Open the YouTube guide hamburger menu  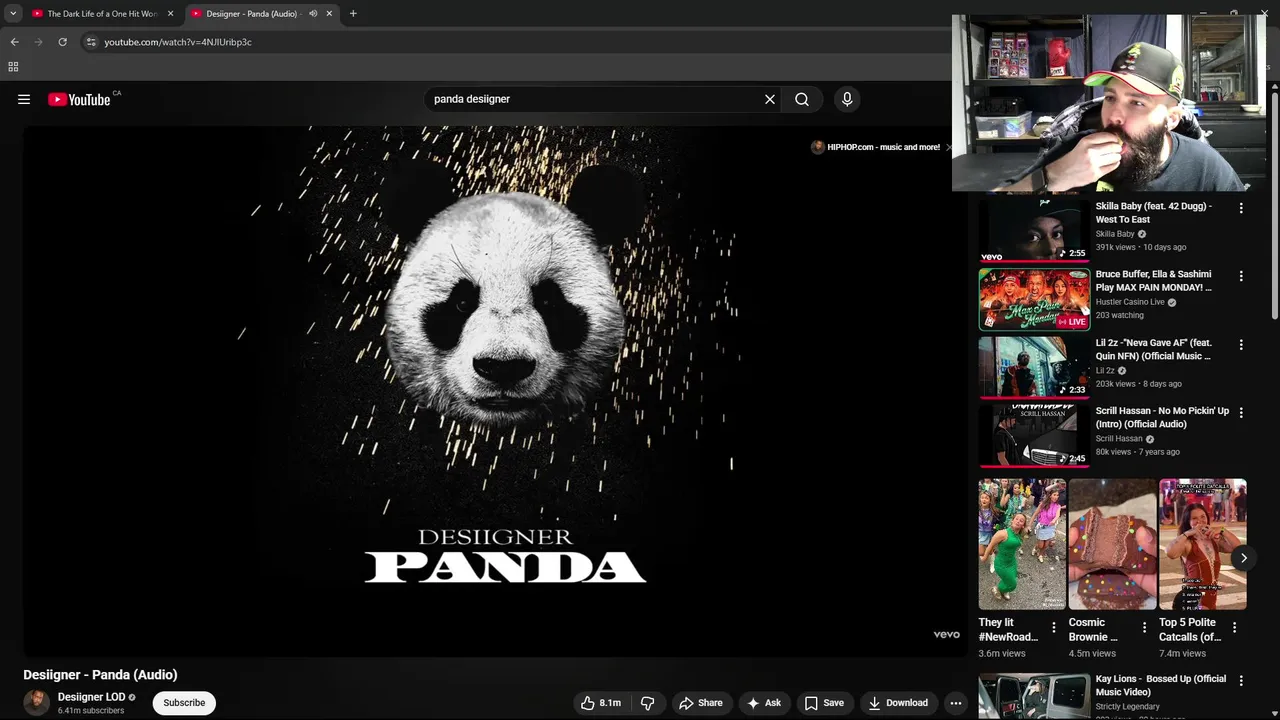[24, 99]
